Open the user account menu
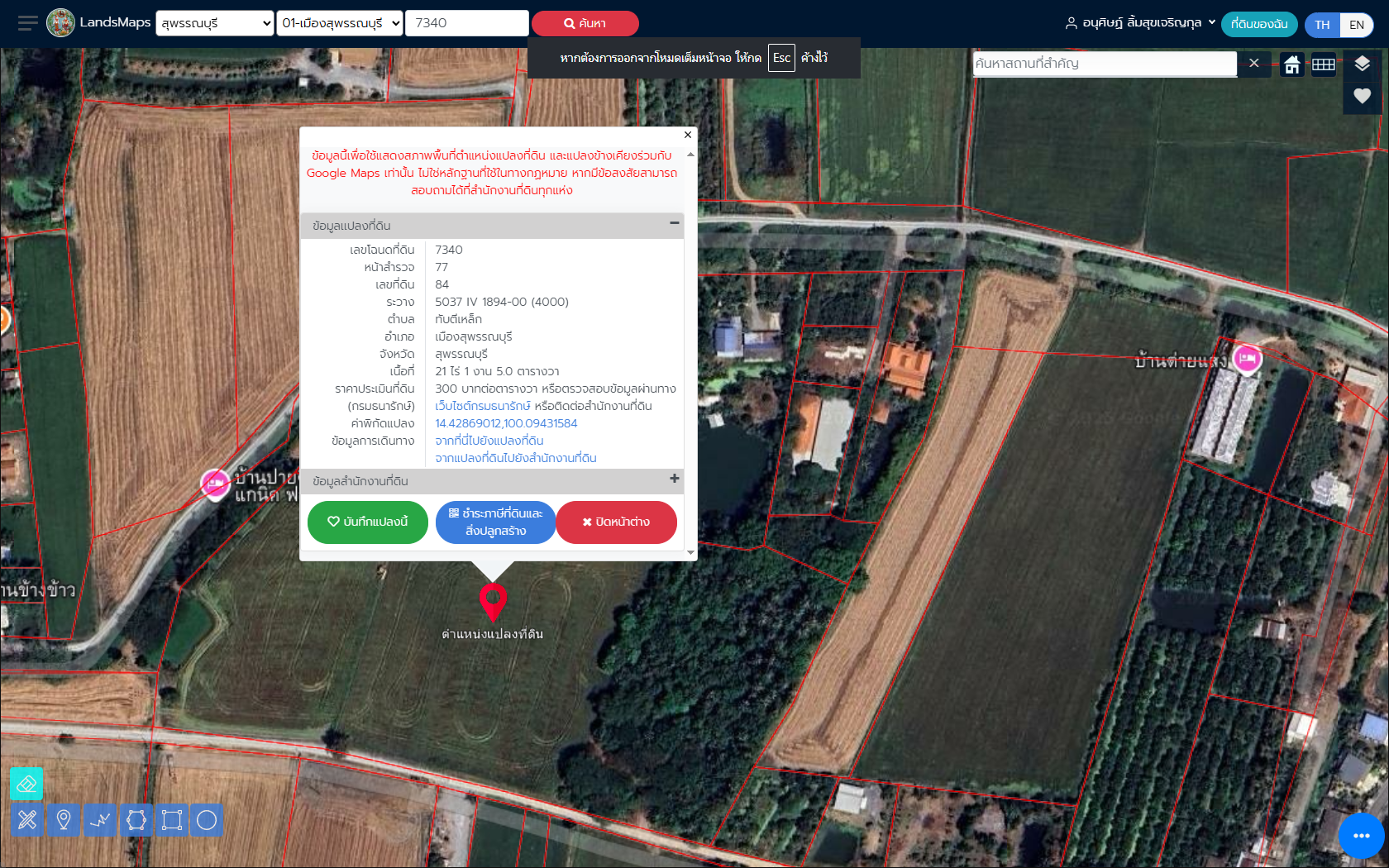The image size is (1389, 868). point(1140,23)
